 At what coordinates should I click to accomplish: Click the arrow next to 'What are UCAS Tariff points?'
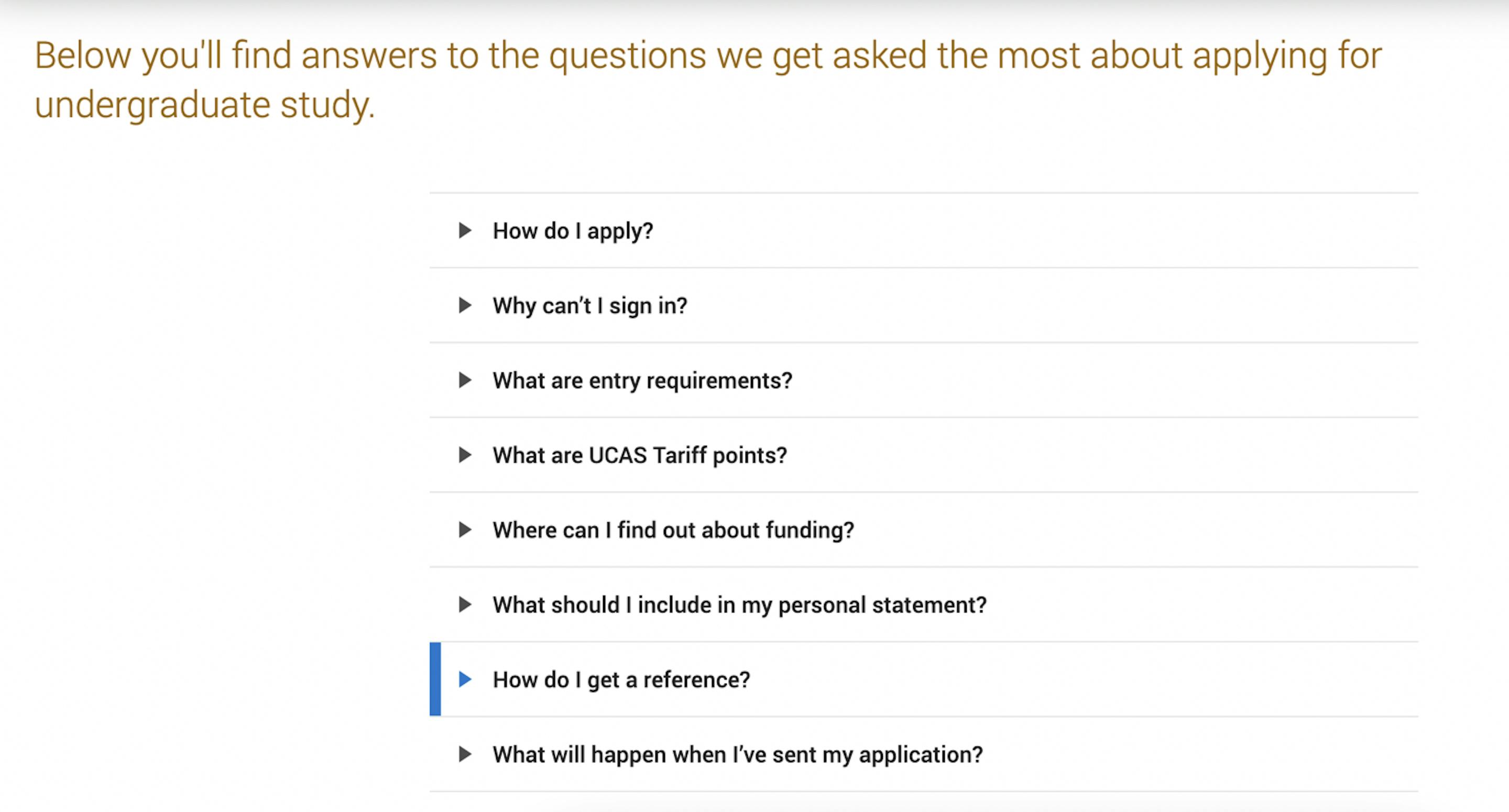point(465,455)
